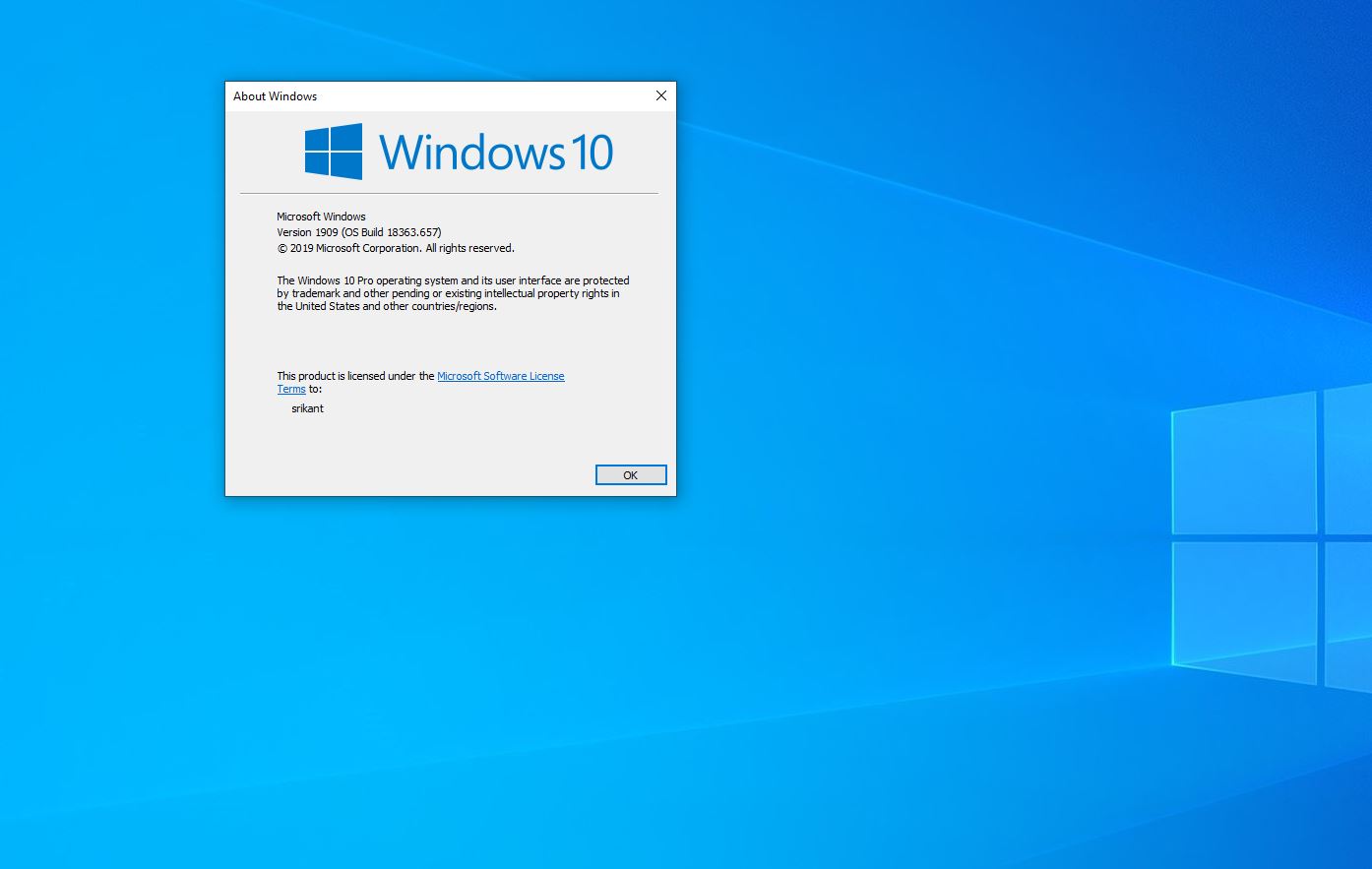
Task: Open the Microsoft Software License Terms link
Action: (500, 376)
